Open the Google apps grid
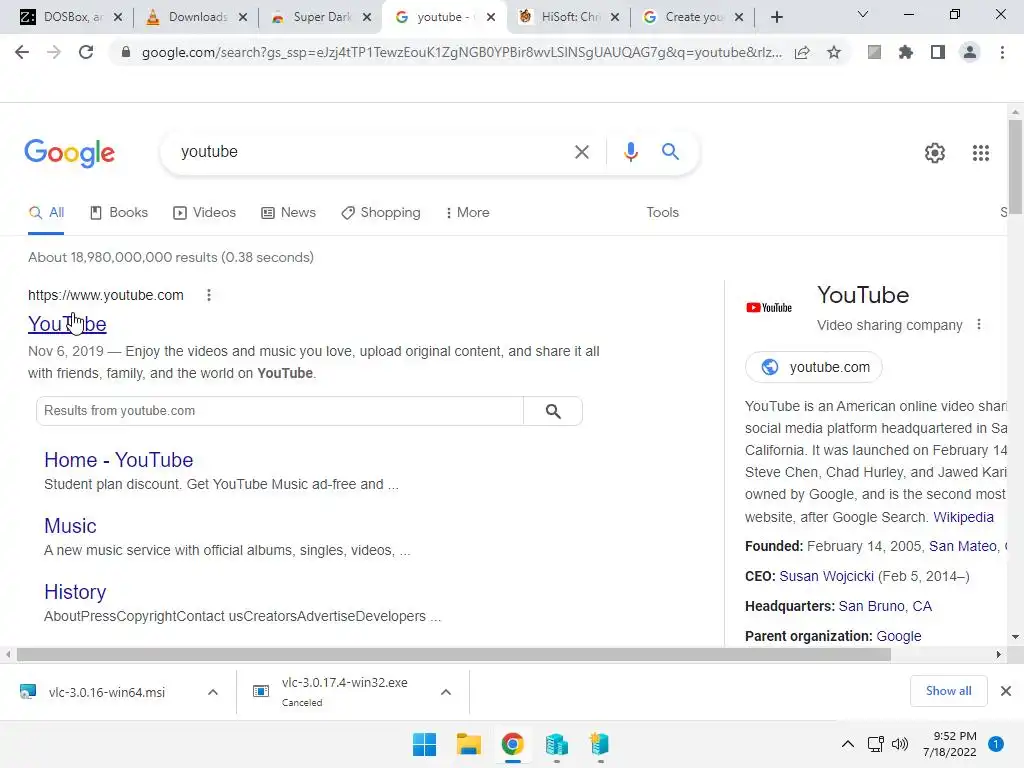The height and width of the screenshot is (768, 1024). (980, 153)
